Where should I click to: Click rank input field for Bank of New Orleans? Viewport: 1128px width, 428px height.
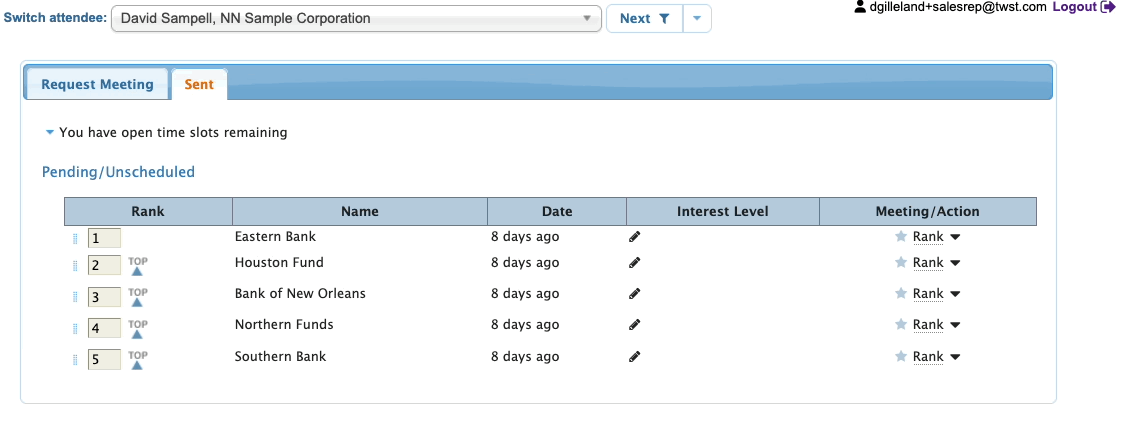click(x=104, y=297)
